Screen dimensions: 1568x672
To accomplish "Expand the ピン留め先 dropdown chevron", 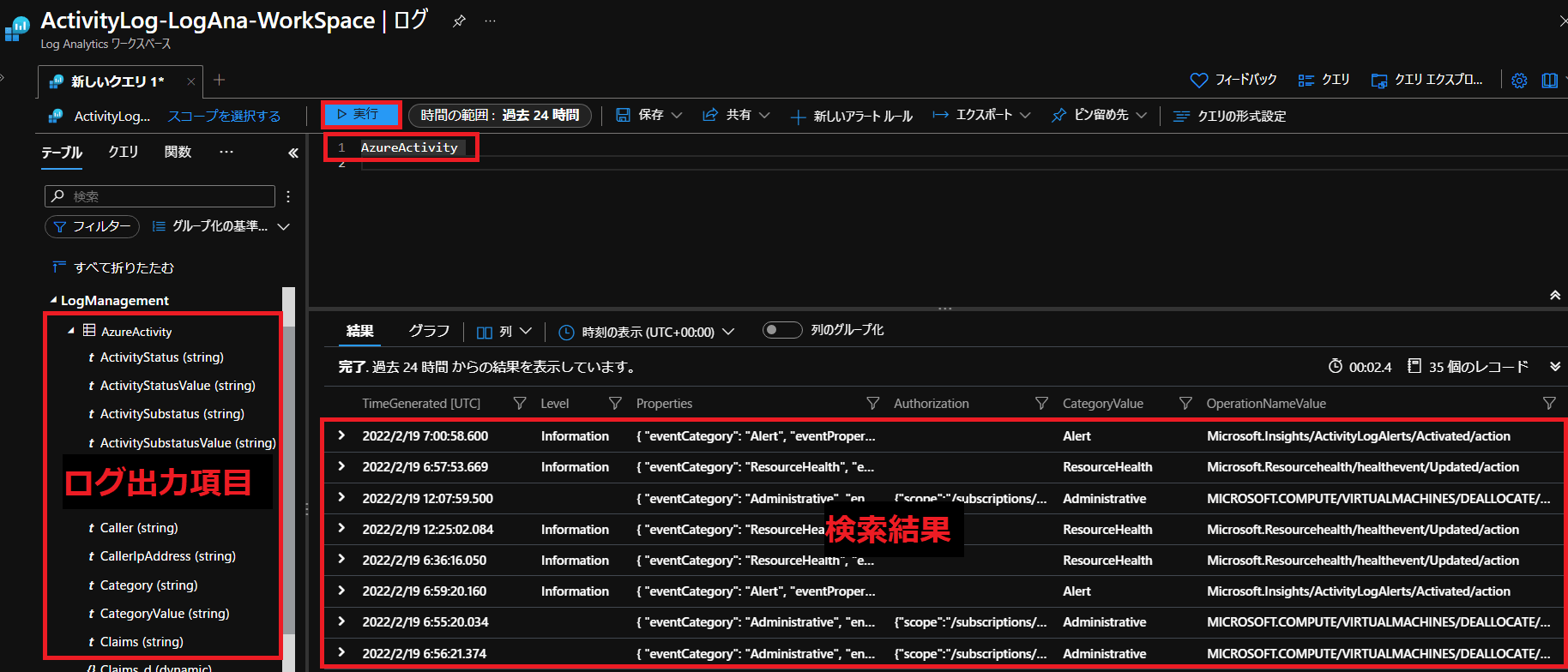I will [x=1141, y=115].
